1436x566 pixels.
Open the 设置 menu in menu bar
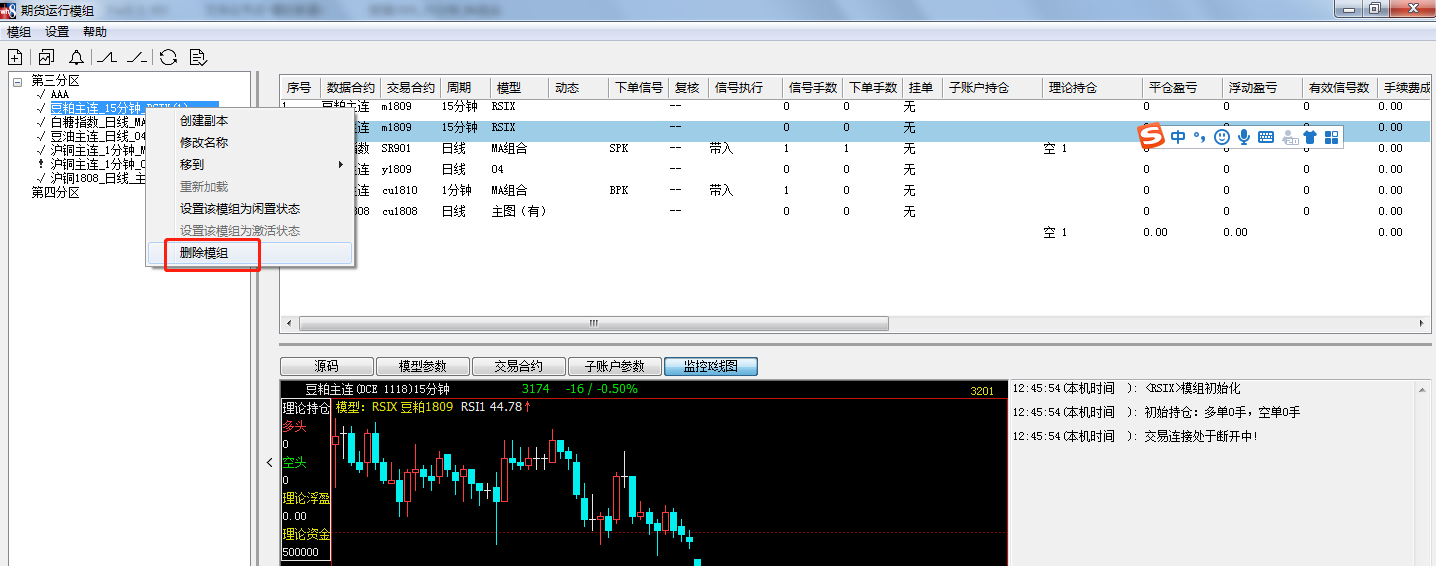tap(57, 32)
